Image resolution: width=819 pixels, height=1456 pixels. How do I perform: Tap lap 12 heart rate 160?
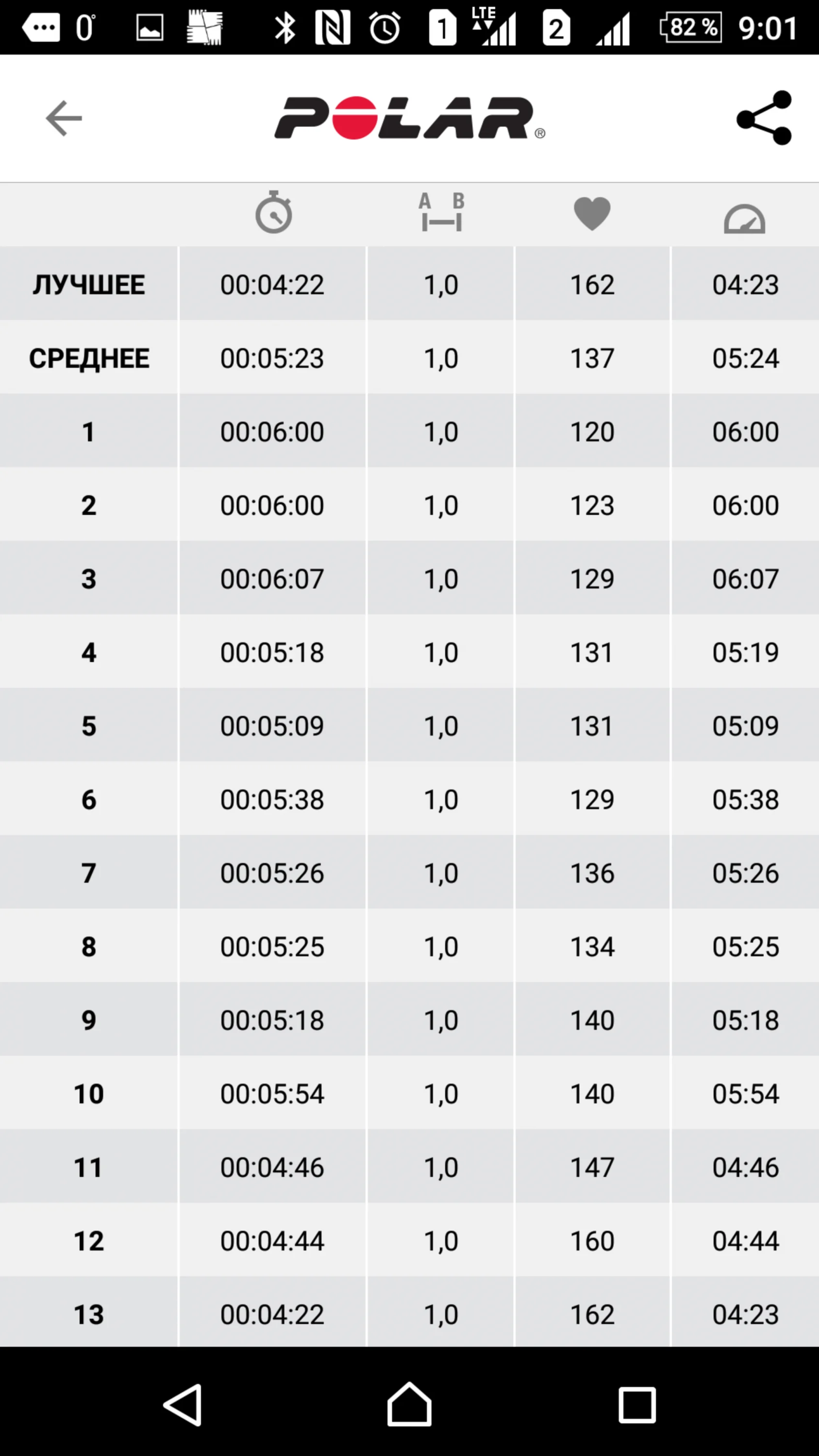592,1241
